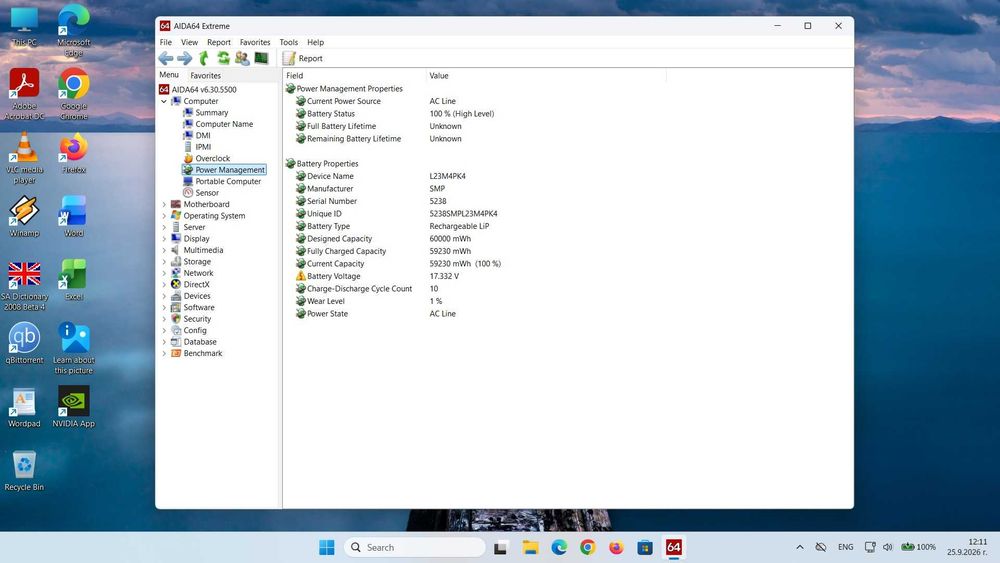Viewport: 1000px width, 563px height.
Task: Open the Tools menu
Action: coord(288,42)
